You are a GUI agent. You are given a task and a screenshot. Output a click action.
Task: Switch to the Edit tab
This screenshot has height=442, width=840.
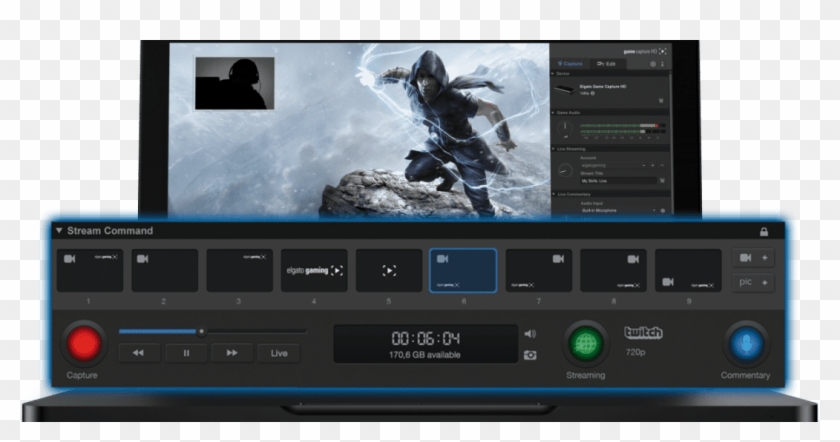[606, 64]
